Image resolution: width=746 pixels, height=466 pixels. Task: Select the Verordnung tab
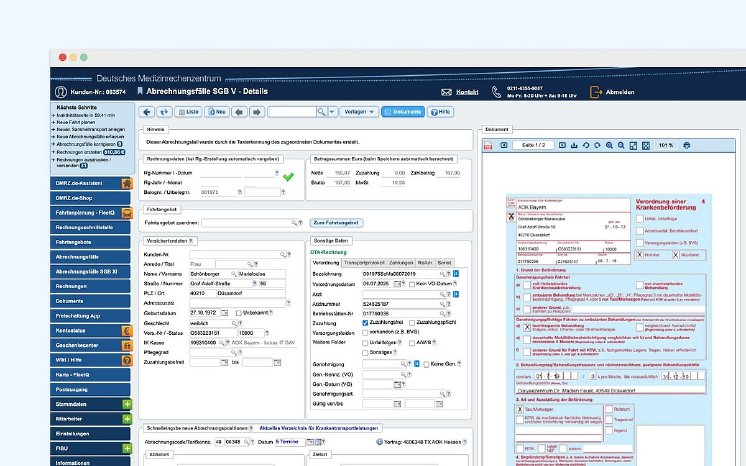tap(326, 263)
